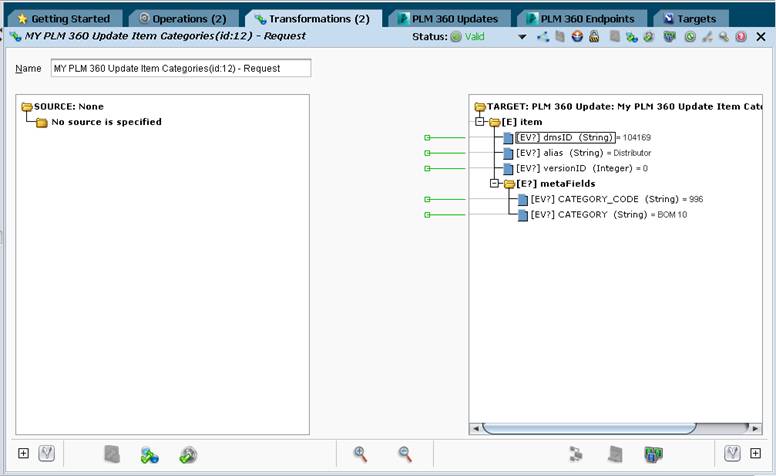The height and width of the screenshot is (476, 776).
Task: Click the zoom in magnifier icon
Action: [x=360, y=454]
